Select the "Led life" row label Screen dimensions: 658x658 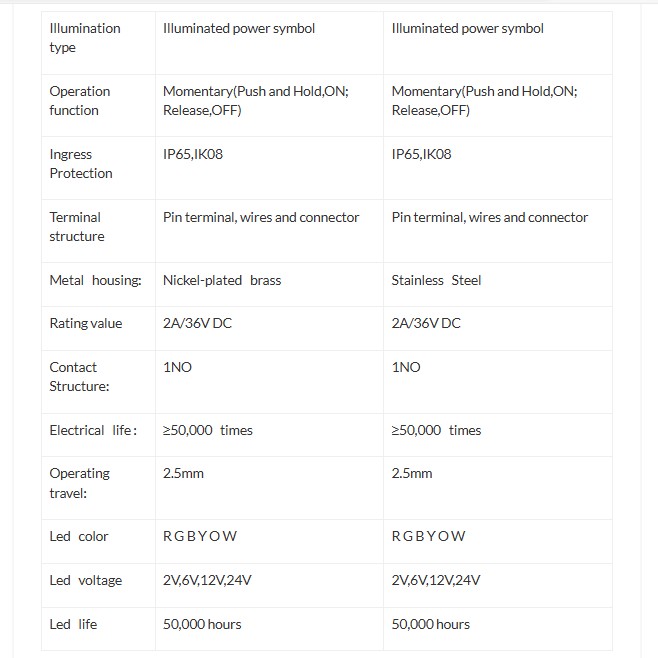[x=74, y=624]
